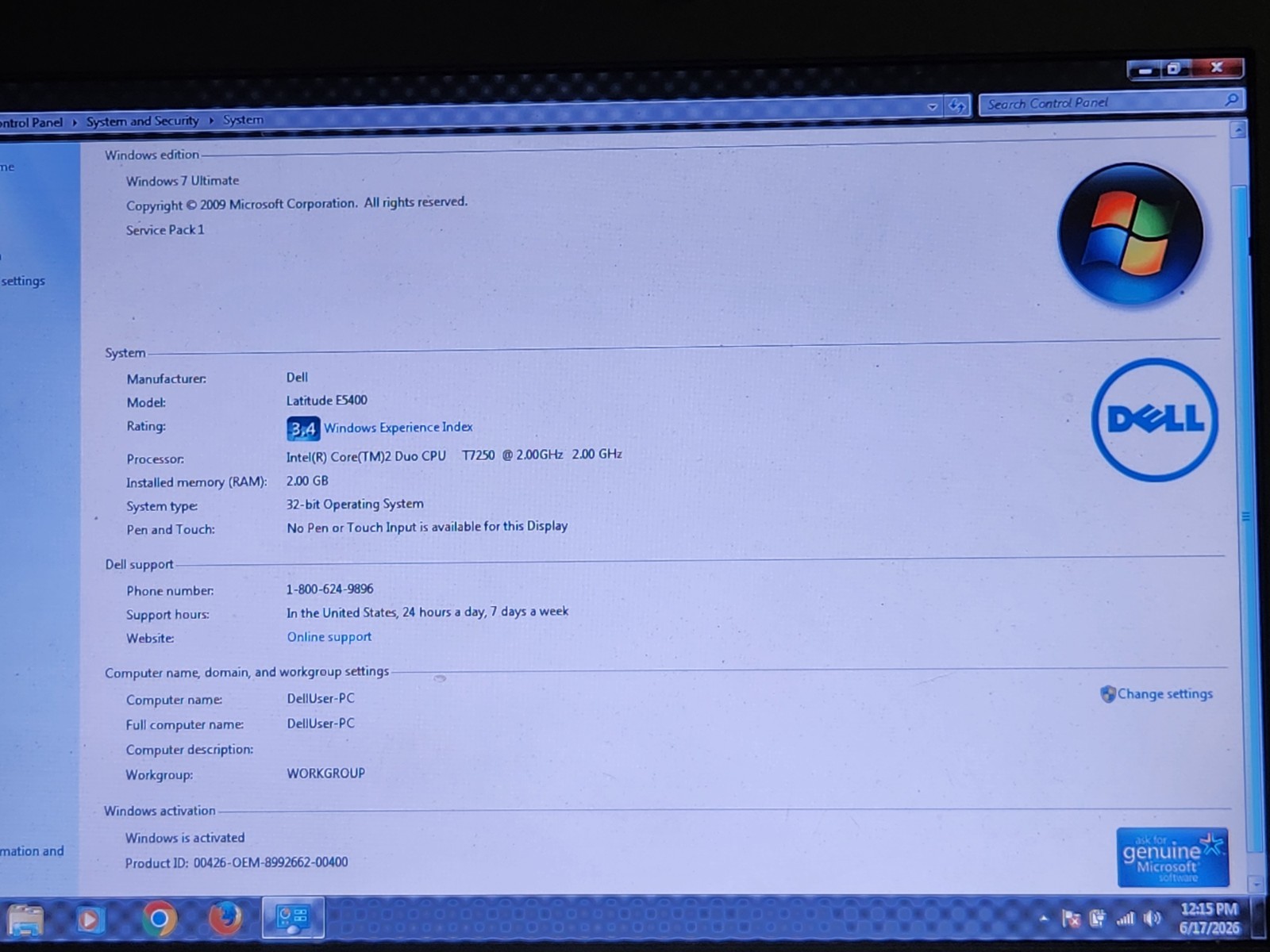Close the System window
The width and height of the screenshot is (1270, 952).
coord(1216,67)
